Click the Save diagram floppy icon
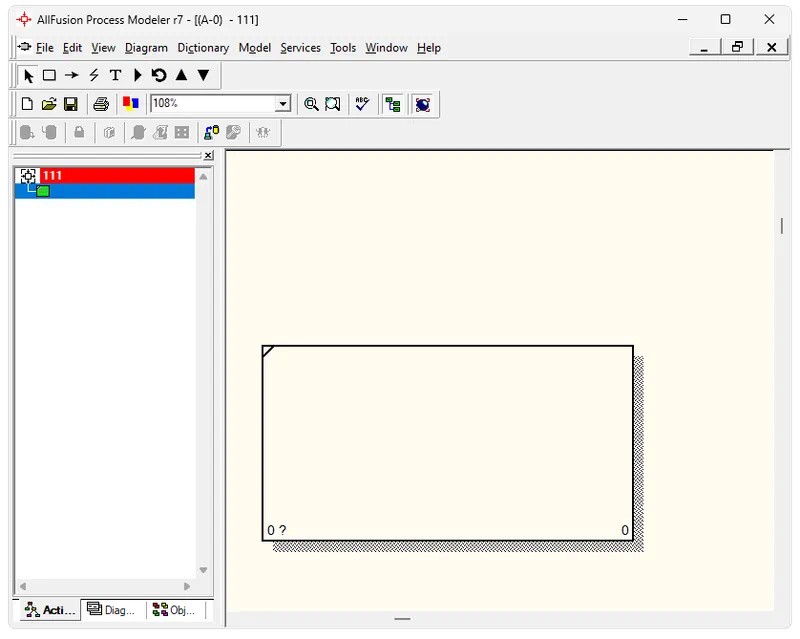The height and width of the screenshot is (639, 800). click(71, 104)
